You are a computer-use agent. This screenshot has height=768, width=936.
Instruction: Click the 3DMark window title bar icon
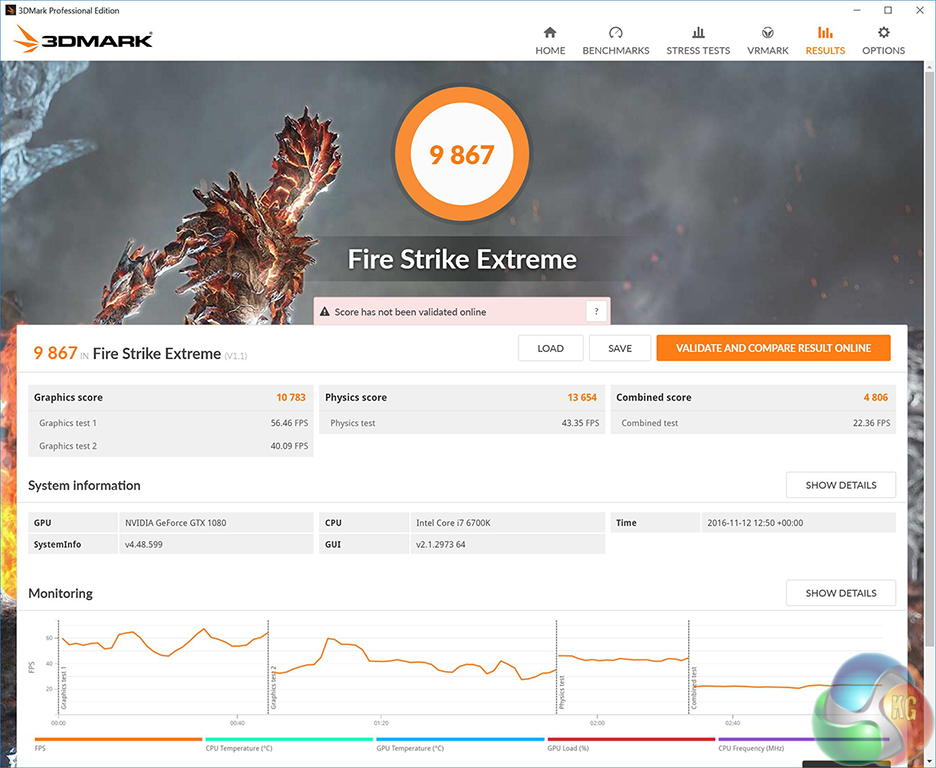[x=10, y=10]
